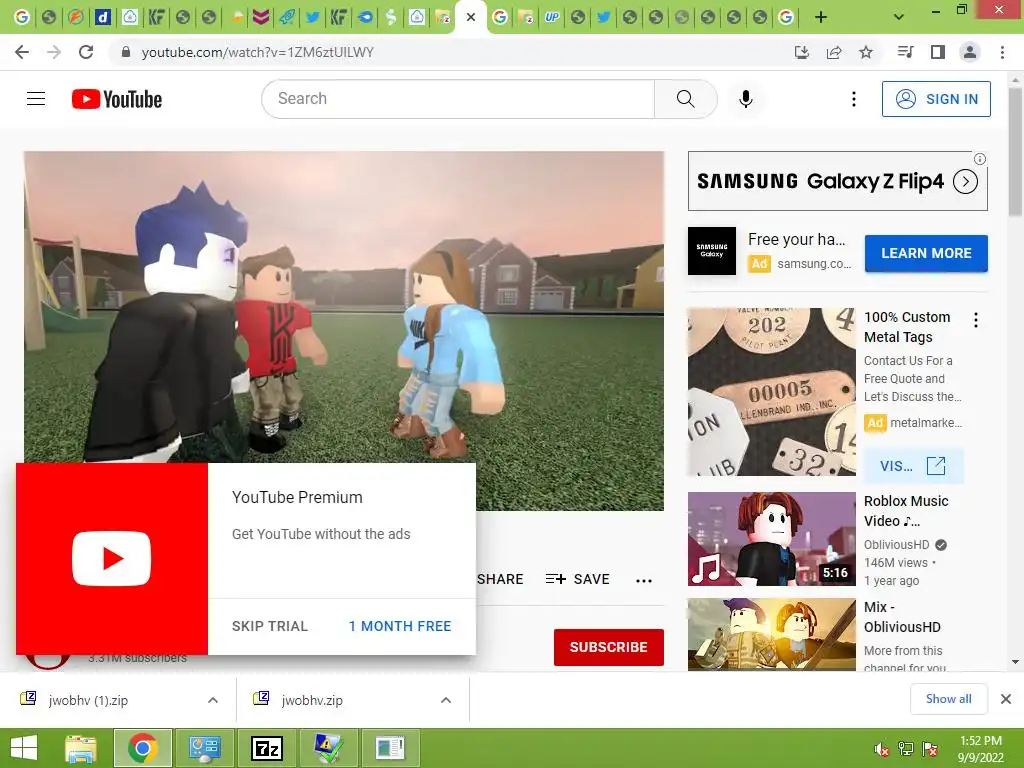This screenshot has height=768, width=1024.
Task: Click the red YouTube Premium play logo
Action: [112, 558]
